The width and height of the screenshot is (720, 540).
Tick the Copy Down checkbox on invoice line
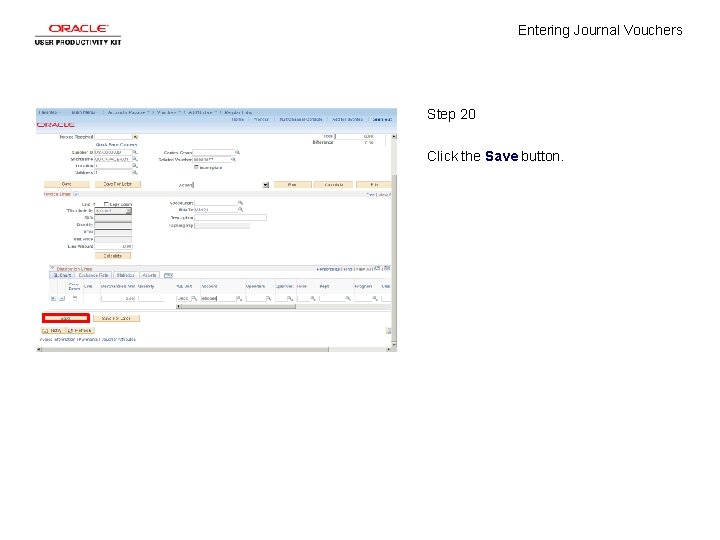pyautogui.click(x=106, y=204)
